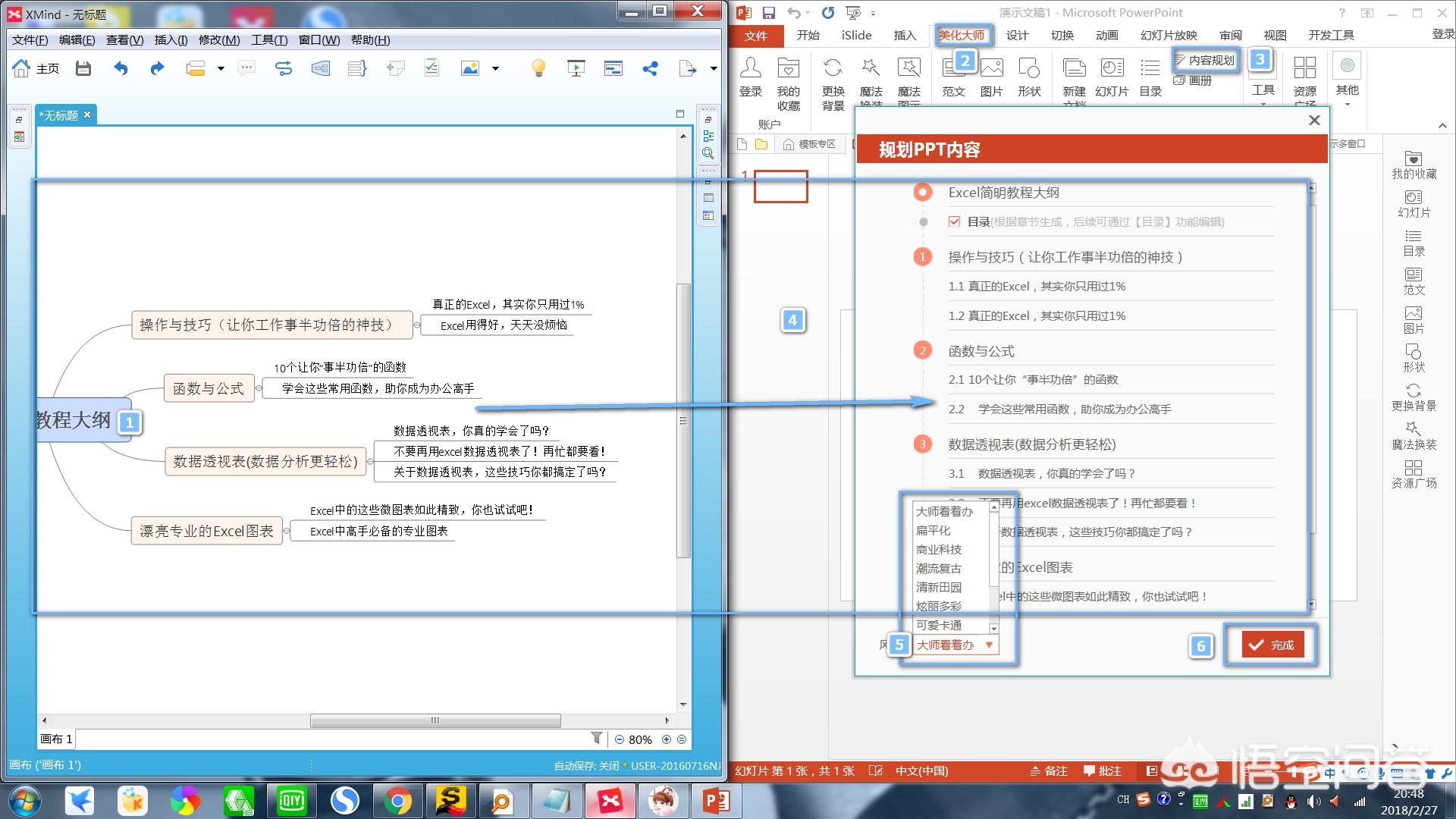1456x819 pixels.
Task: Open Chrome from the taskbar
Action: 397,801
